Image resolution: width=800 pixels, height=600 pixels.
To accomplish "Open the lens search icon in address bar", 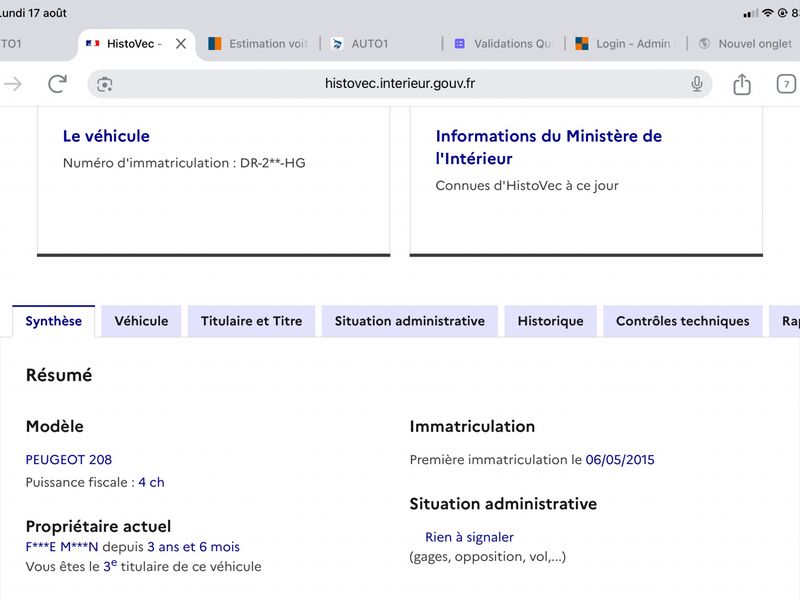I will point(105,84).
